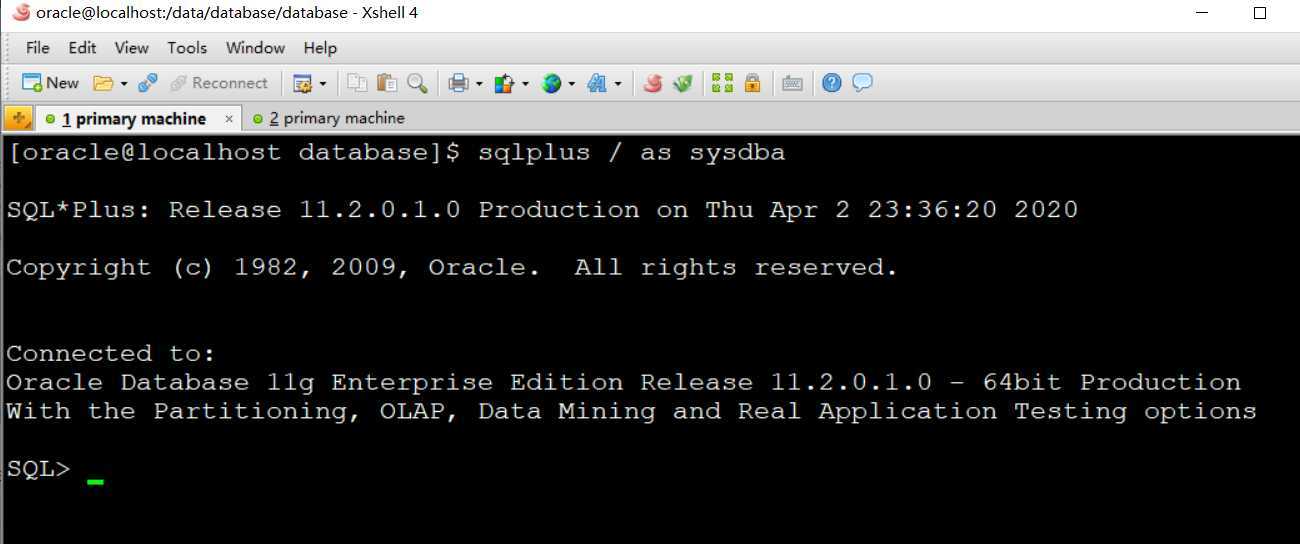This screenshot has height=544, width=1300.
Task: Click the full screen grid icon
Action: (x=722, y=83)
